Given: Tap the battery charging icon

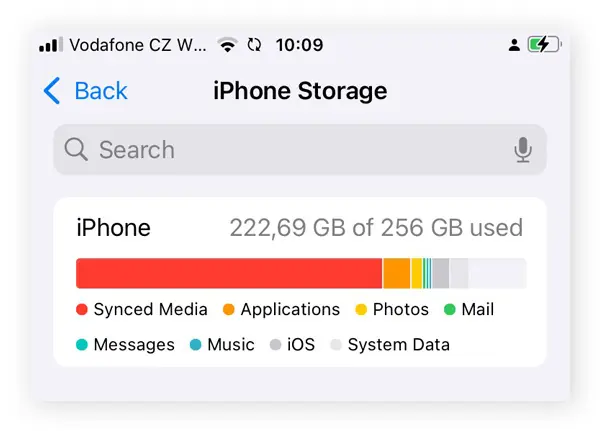Looking at the screenshot, I should point(545,44).
